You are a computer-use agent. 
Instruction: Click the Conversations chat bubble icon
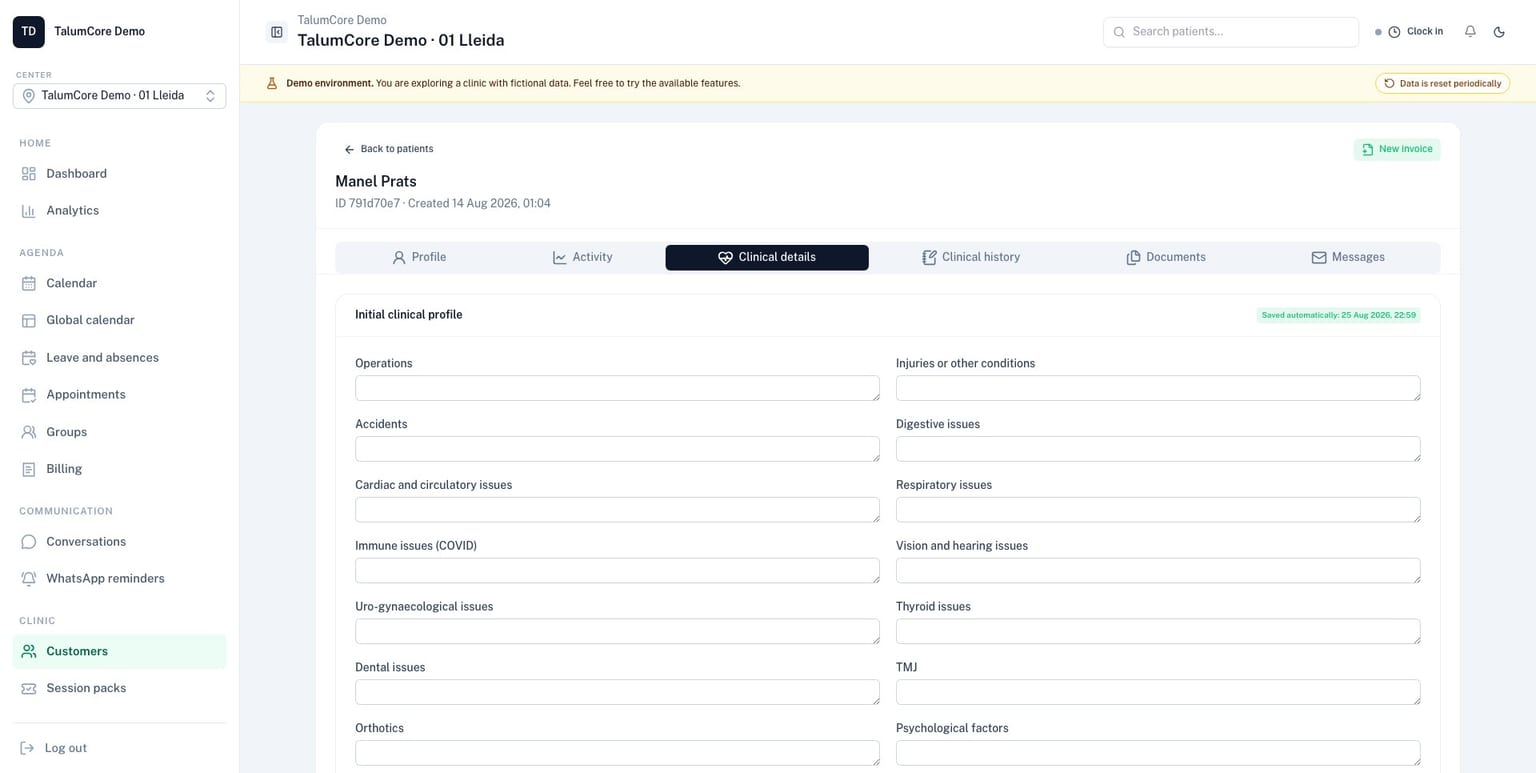coord(29,542)
